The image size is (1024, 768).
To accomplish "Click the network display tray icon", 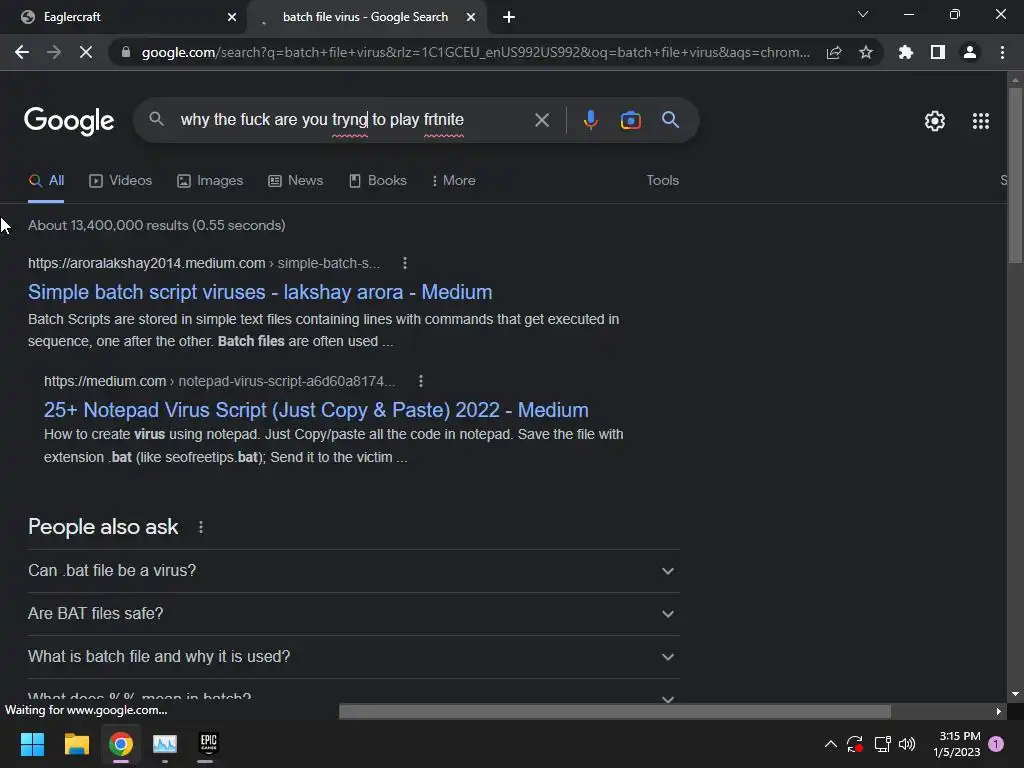I will point(882,744).
